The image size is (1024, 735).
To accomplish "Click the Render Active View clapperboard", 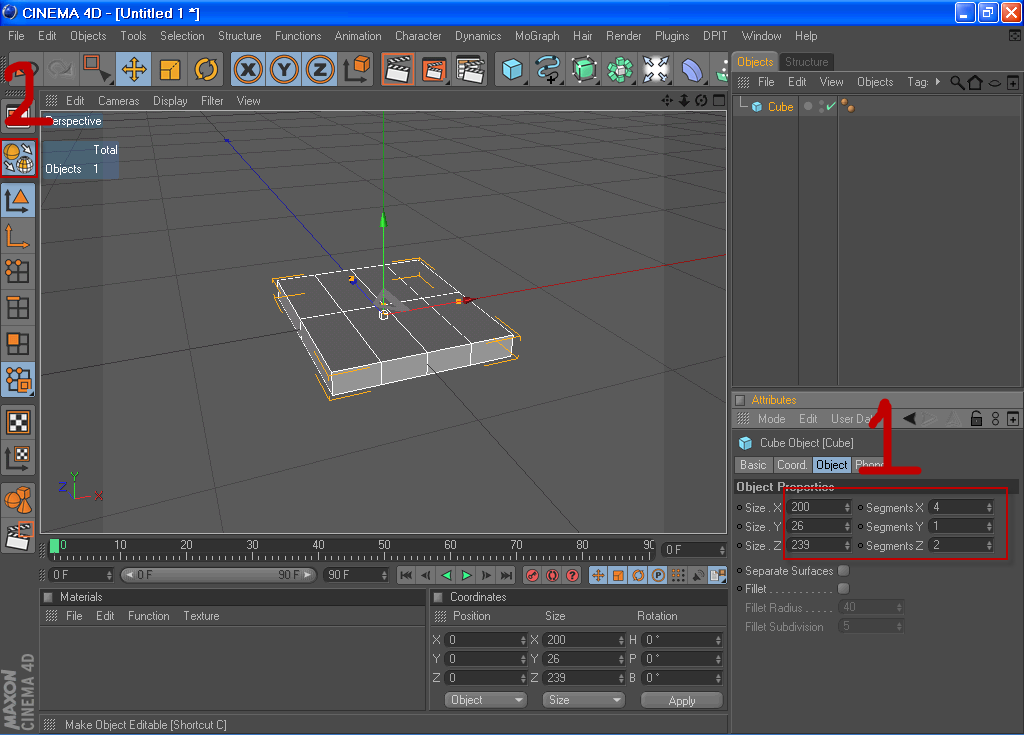I will coord(398,69).
